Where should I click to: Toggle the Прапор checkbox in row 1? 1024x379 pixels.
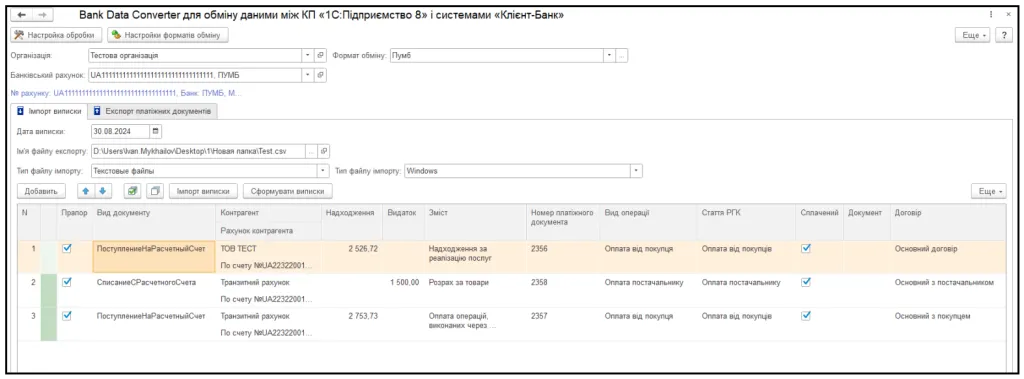[67, 248]
